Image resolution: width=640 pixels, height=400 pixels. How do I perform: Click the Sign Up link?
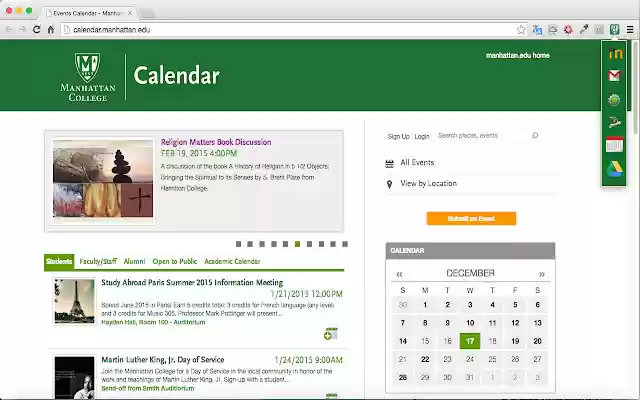(398, 136)
